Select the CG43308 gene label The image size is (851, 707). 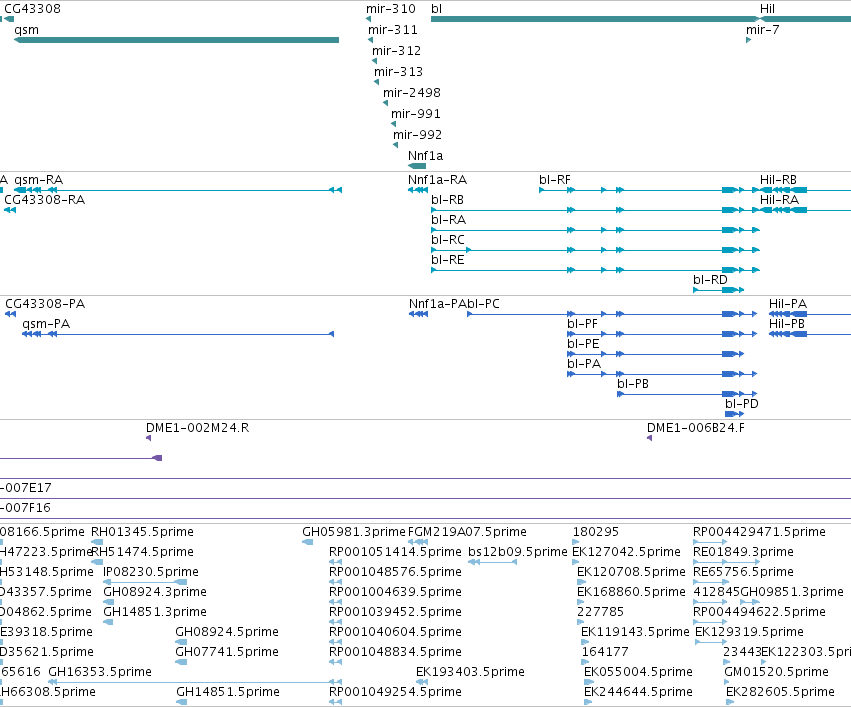33,9
